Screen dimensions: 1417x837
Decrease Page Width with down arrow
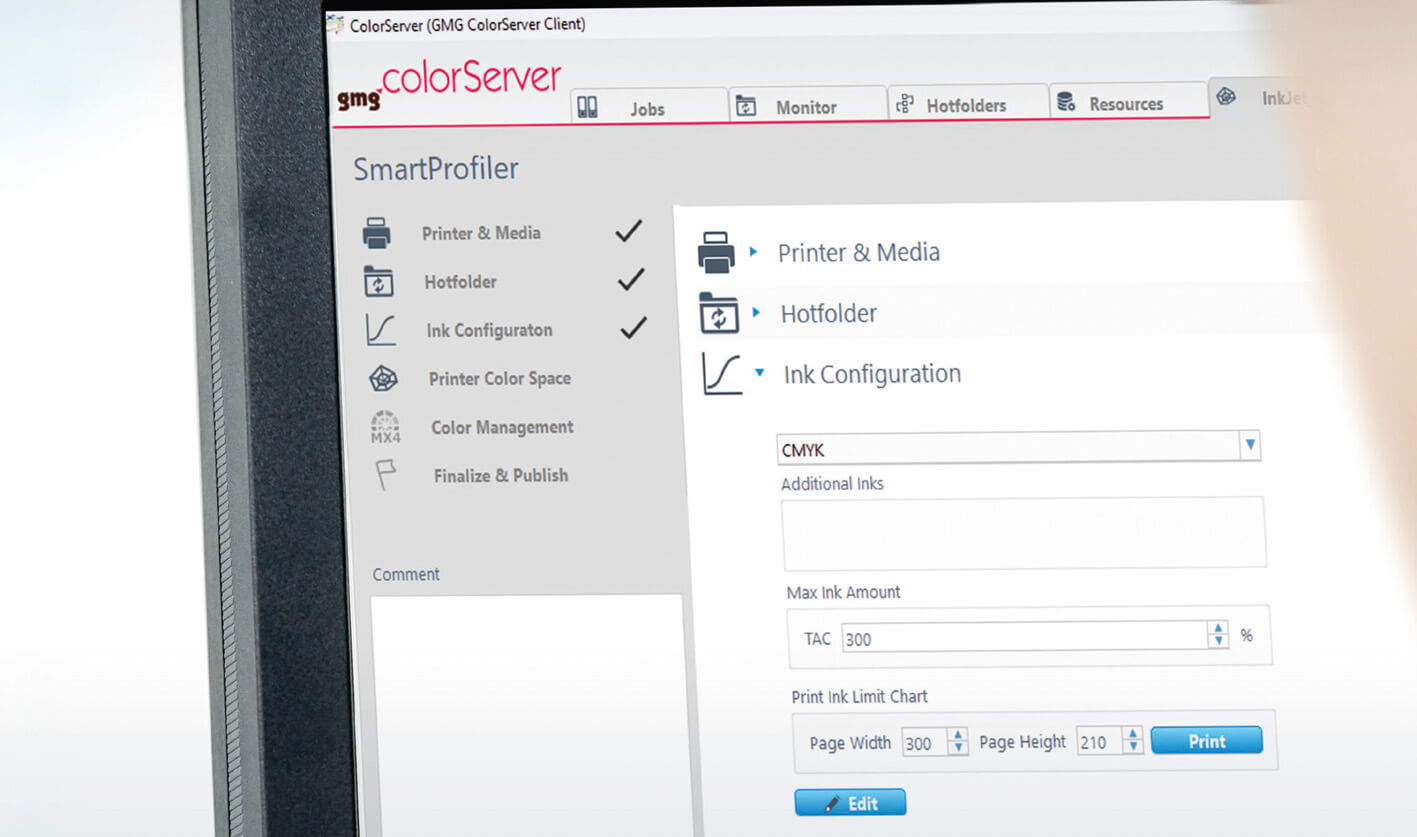958,748
